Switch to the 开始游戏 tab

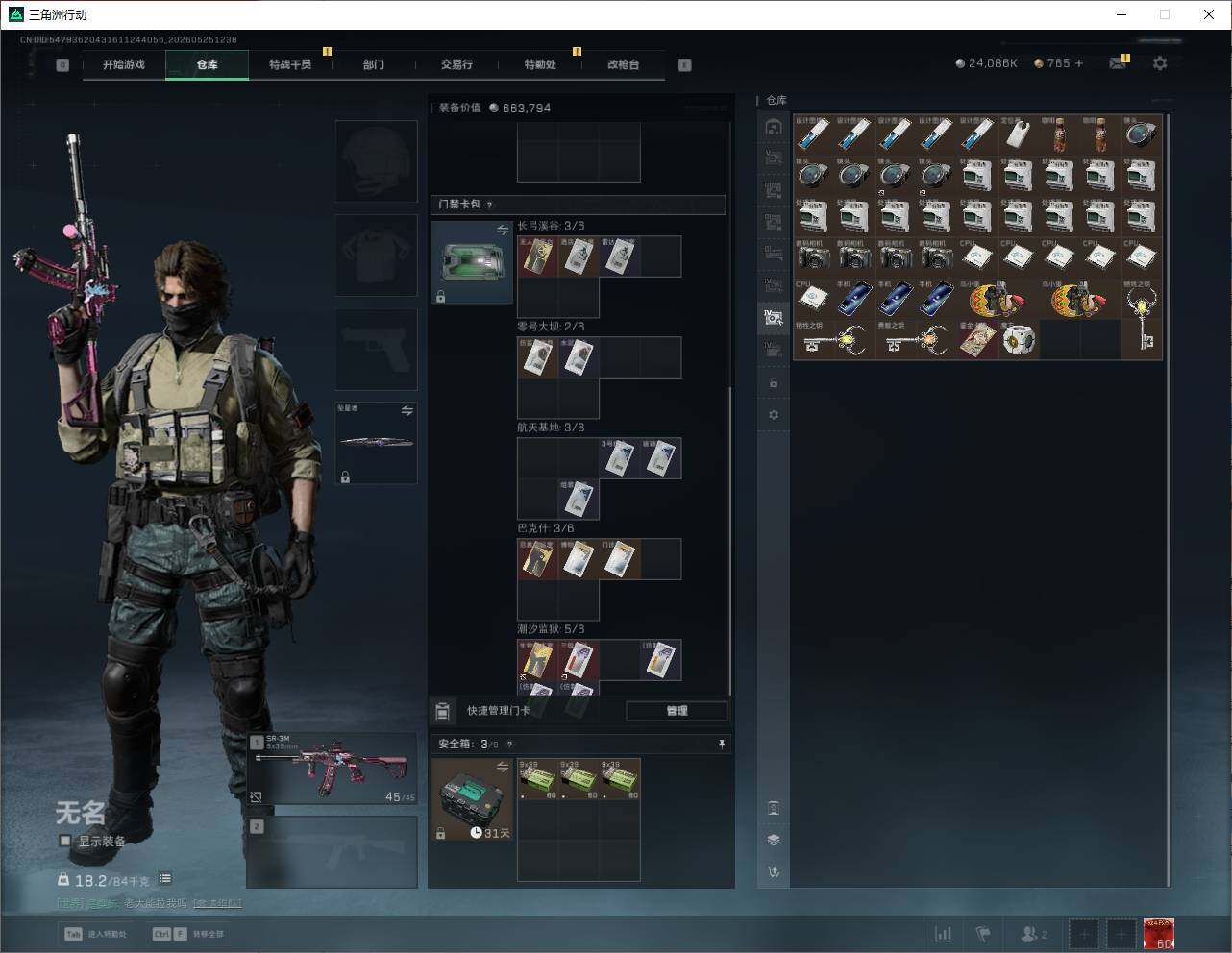pyautogui.click(x=124, y=64)
